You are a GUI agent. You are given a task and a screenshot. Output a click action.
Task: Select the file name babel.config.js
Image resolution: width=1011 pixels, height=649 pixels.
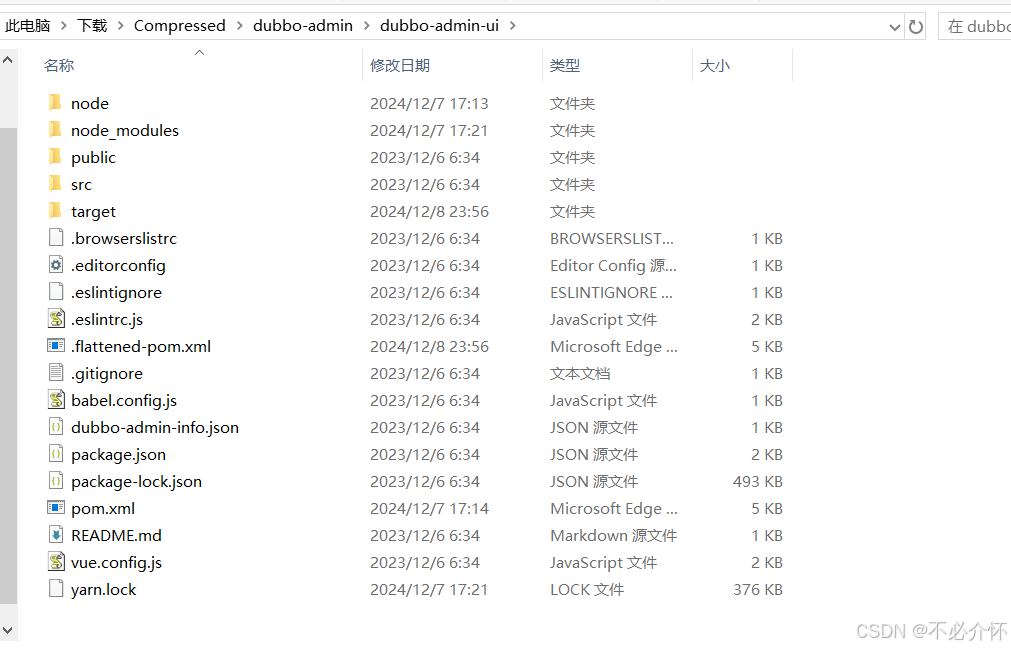click(124, 401)
